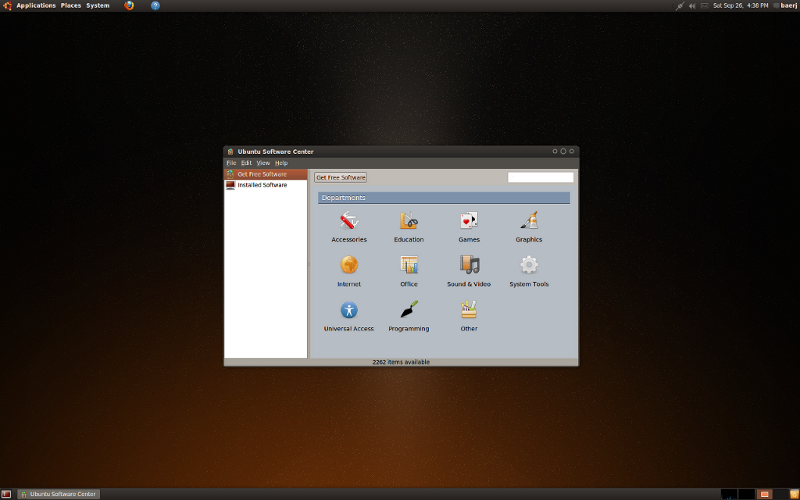Image resolution: width=800 pixels, height=500 pixels.
Task: Click the Get Free Software breadcrumb button
Action: pyautogui.click(x=340, y=178)
